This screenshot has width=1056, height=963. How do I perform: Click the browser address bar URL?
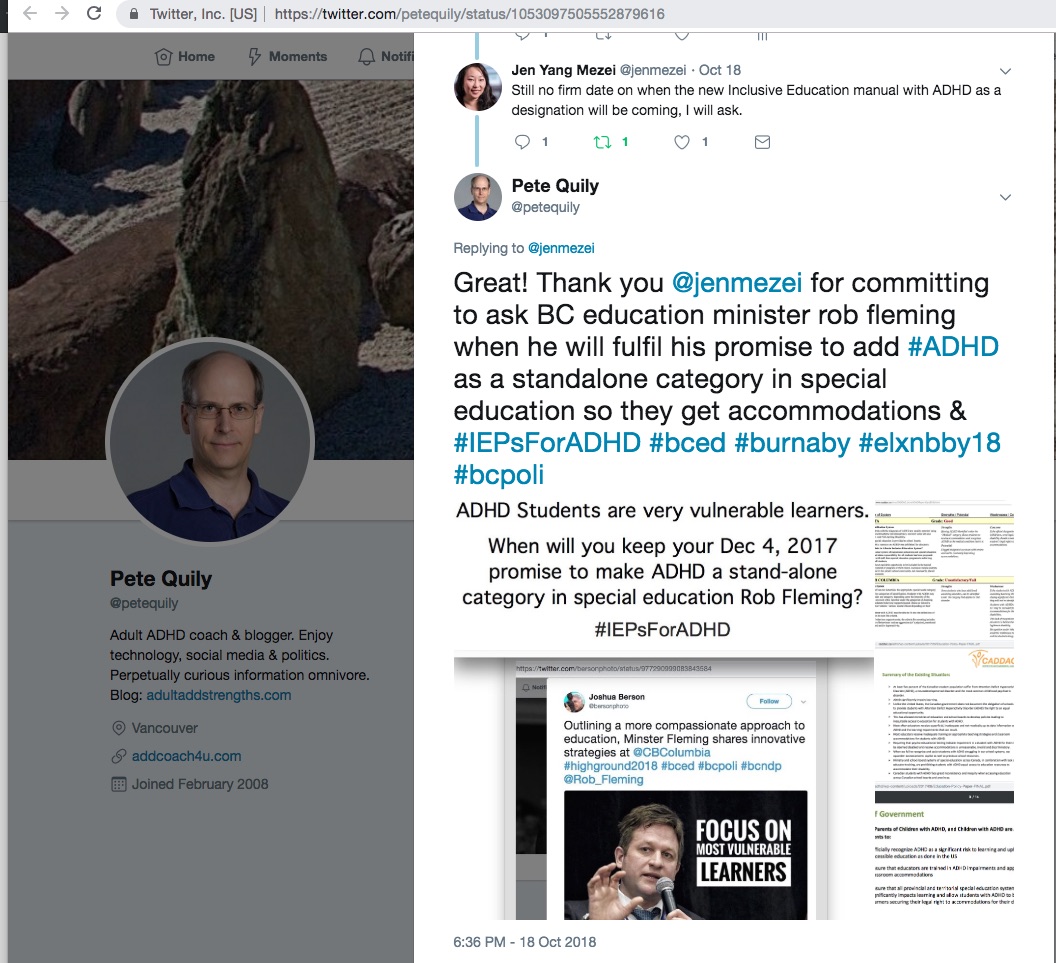pos(469,14)
